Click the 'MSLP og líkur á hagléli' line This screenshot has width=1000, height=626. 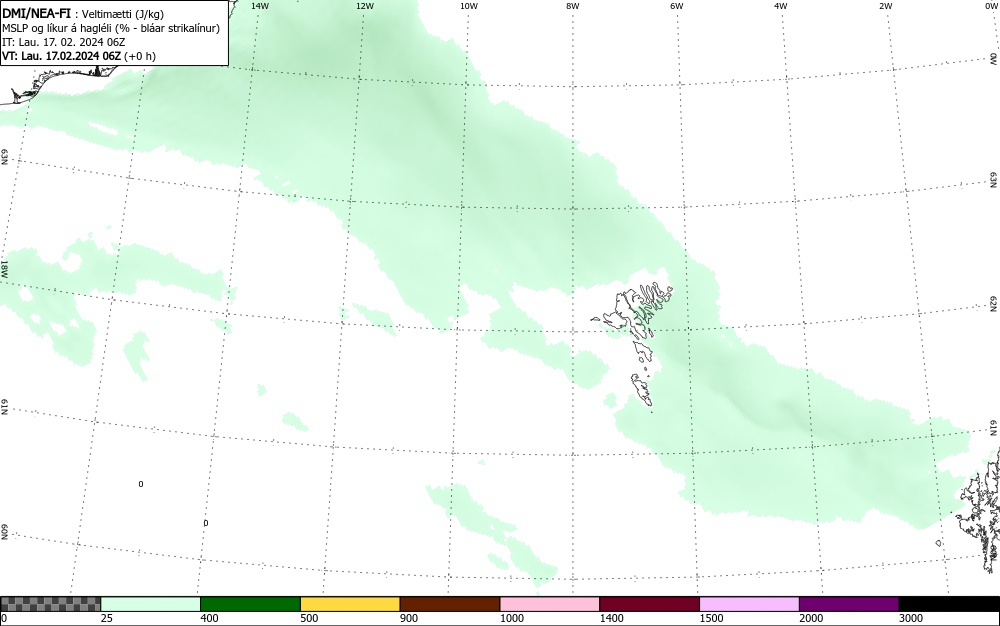coord(111,28)
